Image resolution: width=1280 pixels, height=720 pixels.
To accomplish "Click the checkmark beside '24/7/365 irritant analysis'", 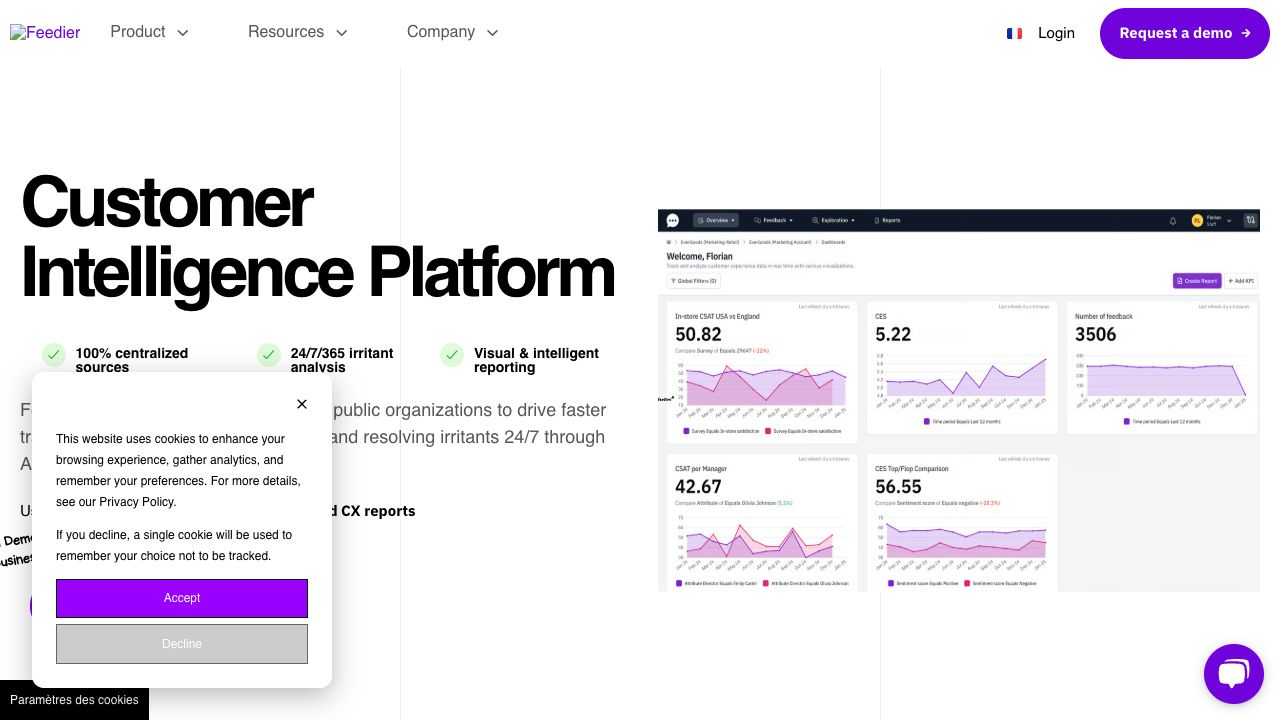I will [x=268, y=355].
